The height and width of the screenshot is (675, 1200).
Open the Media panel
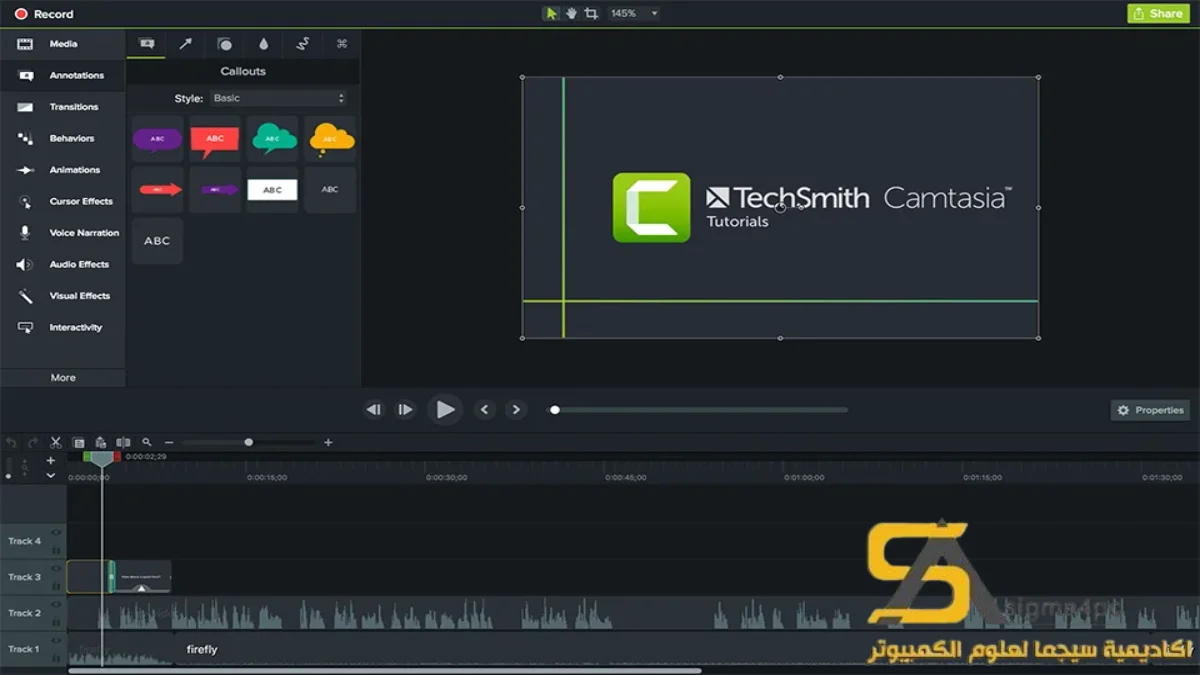coord(62,44)
